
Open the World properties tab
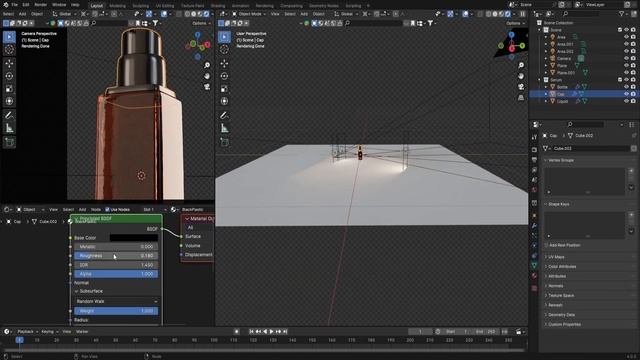pyautogui.click(x=534, y=190)
